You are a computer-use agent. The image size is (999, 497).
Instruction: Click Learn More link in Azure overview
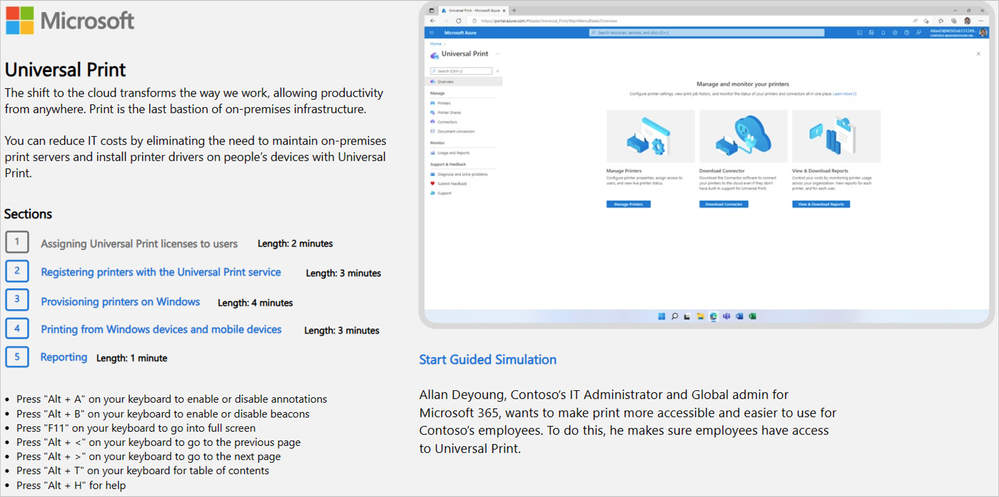845,94
